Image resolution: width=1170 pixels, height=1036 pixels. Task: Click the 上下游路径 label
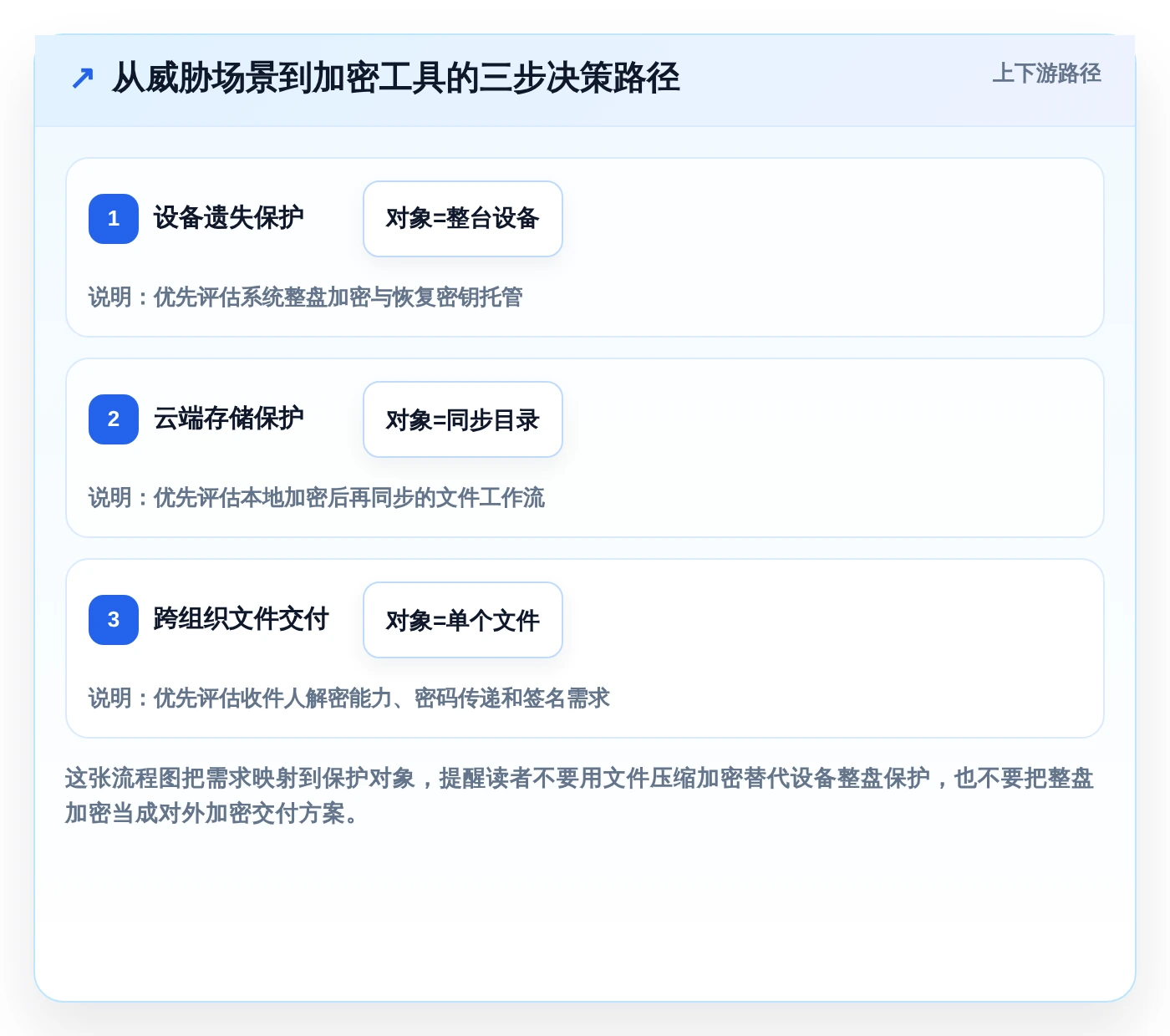pos(1046,74)
